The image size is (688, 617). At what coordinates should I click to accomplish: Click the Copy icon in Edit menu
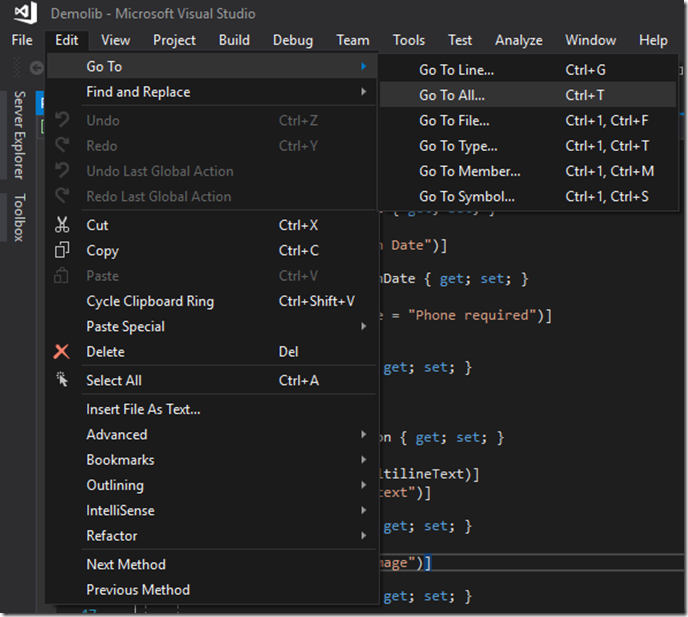tap(62, 250)
